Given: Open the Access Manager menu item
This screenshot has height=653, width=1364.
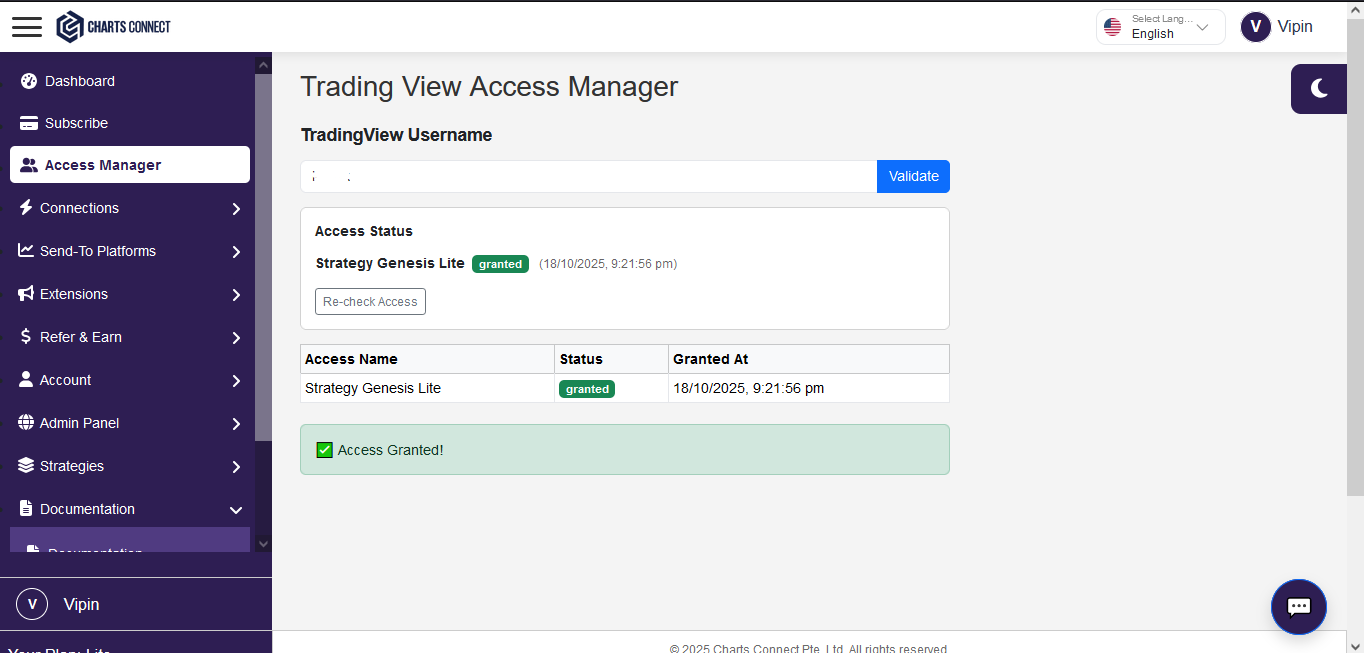Looking at the screenshot, I should click(130, 165).
